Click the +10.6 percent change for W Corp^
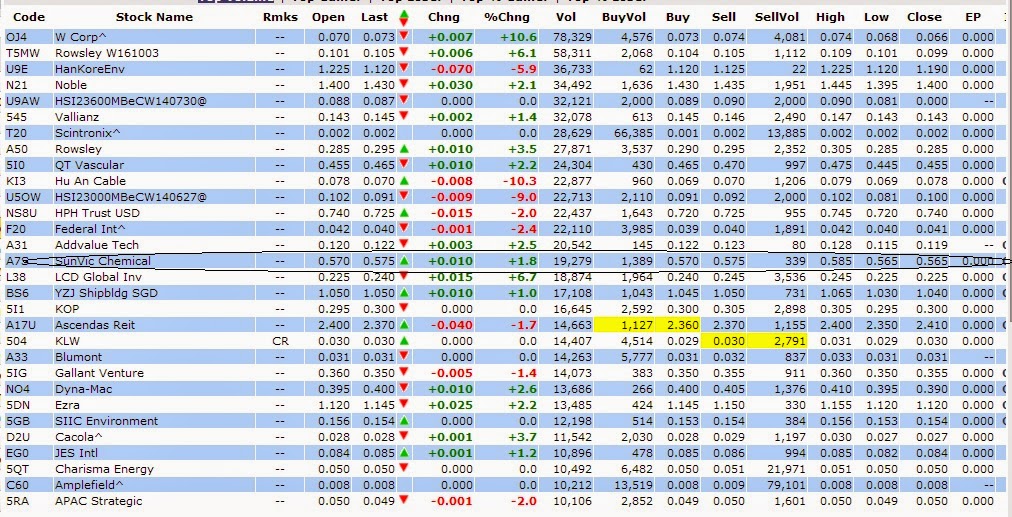Screen dimensions: 1012x517 518,37
